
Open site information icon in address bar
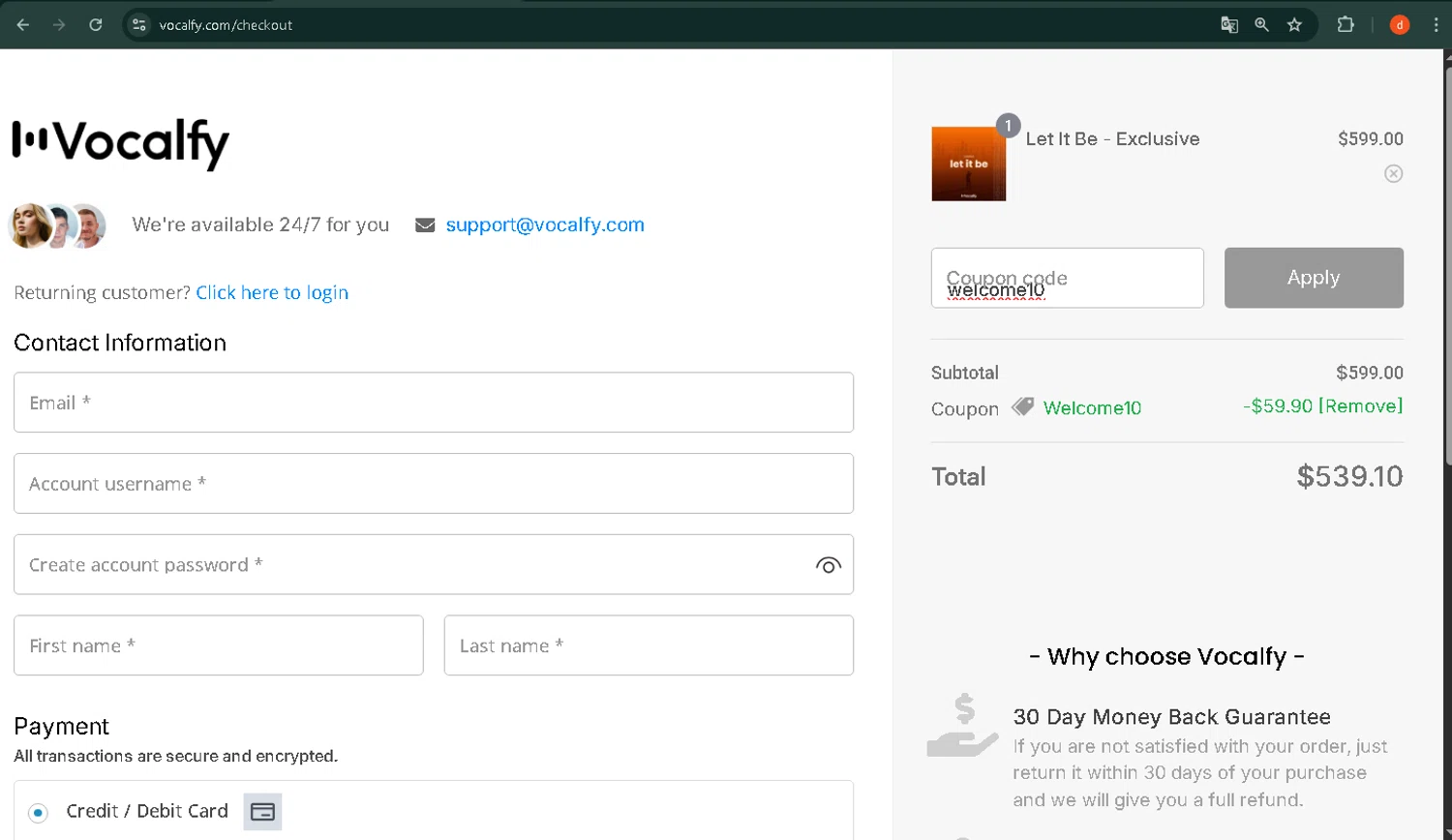(139, 25)
